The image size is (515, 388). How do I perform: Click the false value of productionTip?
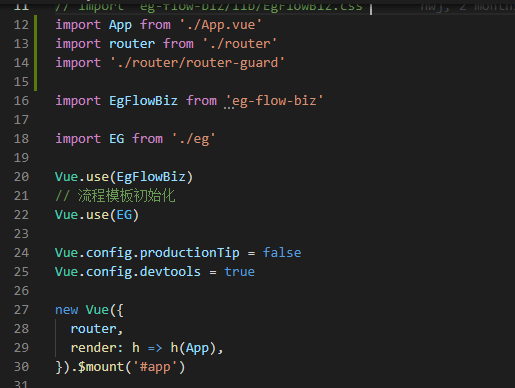click(x=282, y=253)
